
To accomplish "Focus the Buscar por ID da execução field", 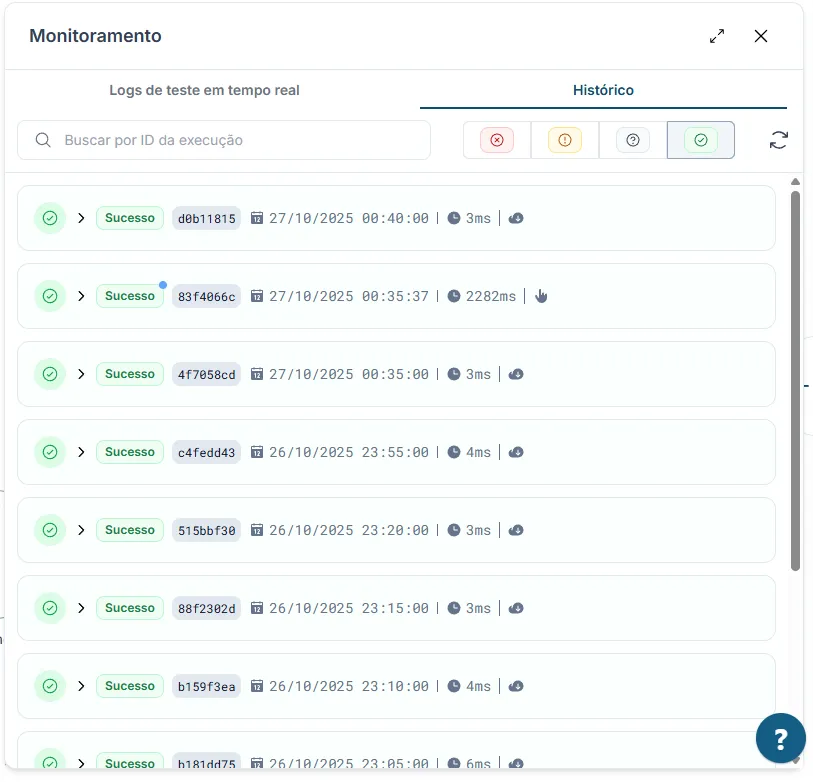I will (224, 140).
